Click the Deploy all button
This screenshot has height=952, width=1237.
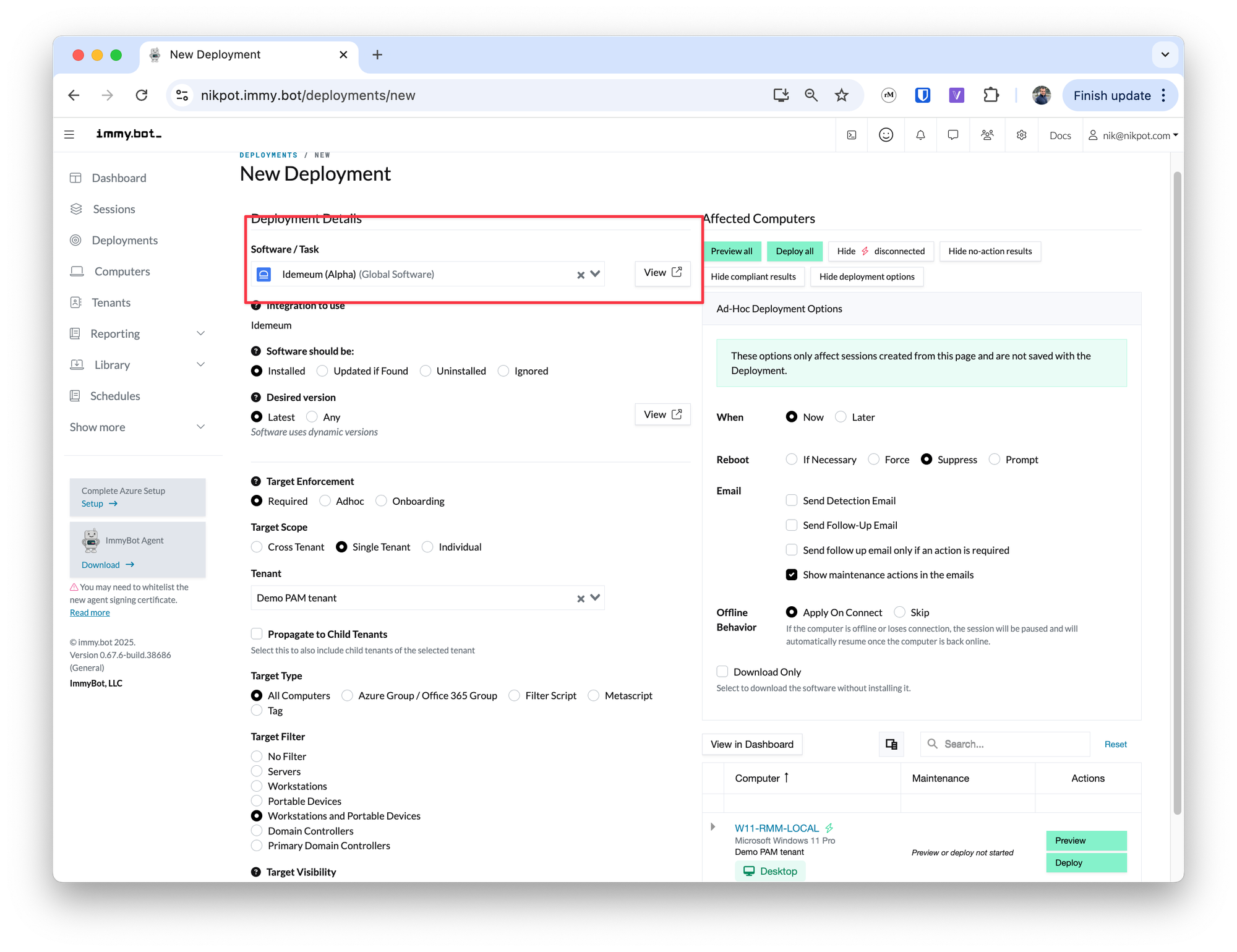794,251
